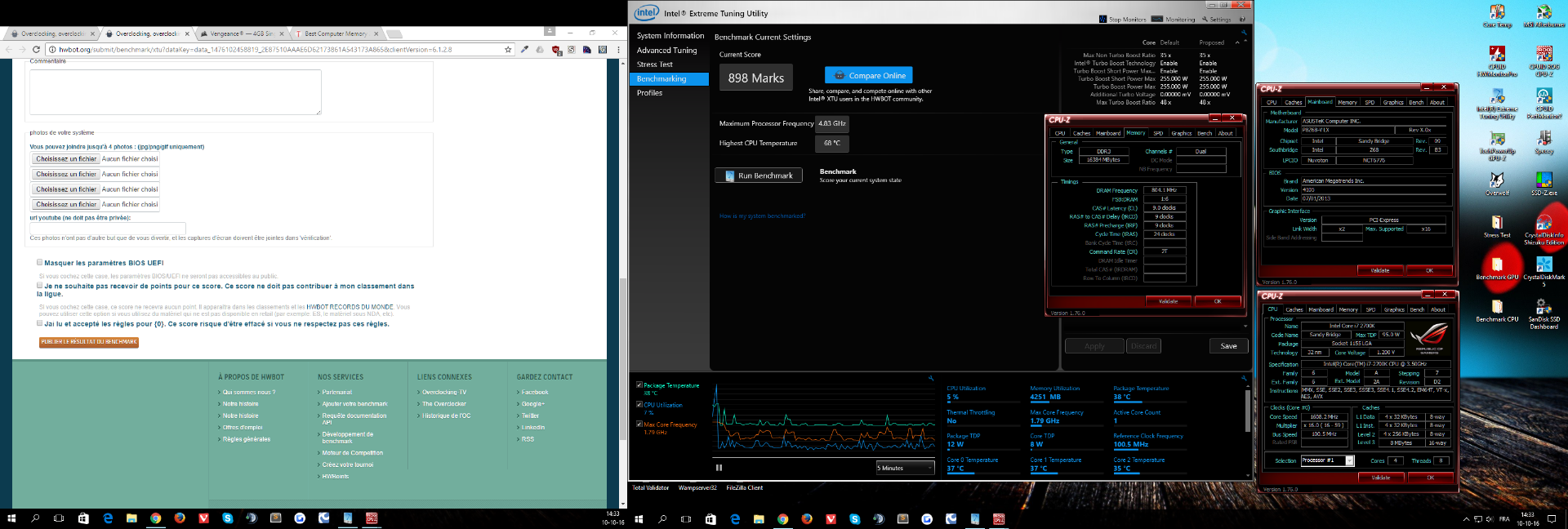
Task: Check 'J'ai lu et accepté les règles'
Action: click(39, 322)
